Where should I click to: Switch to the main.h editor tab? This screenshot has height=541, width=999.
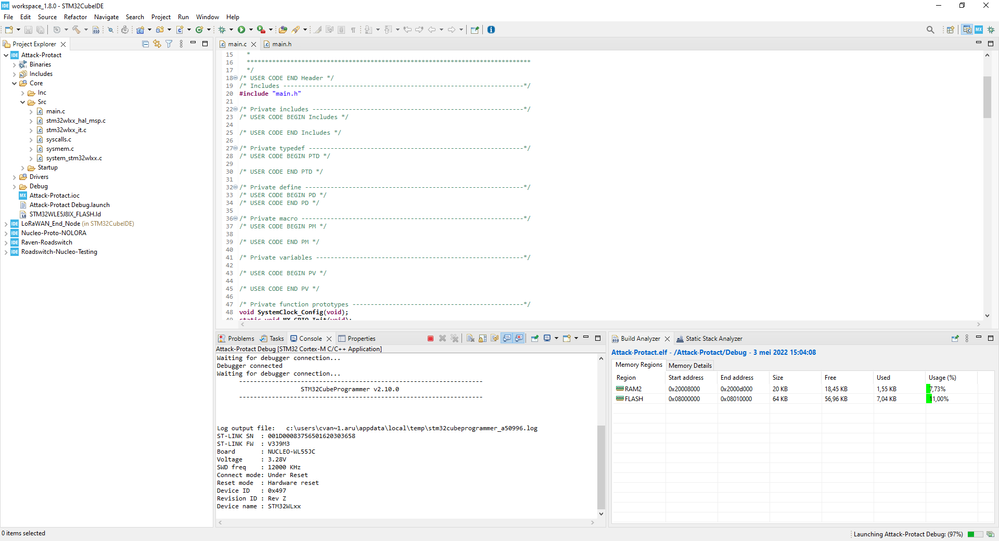(281, 44)
